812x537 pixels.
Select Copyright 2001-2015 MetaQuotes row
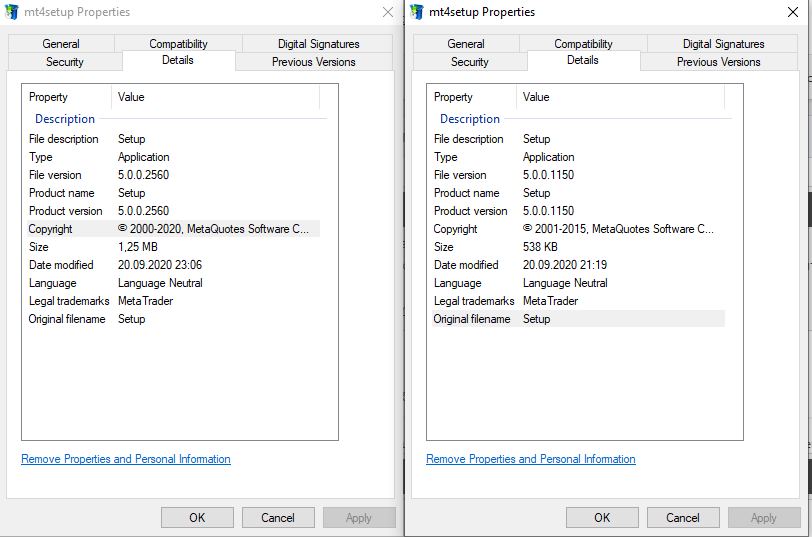pos(578,229)
